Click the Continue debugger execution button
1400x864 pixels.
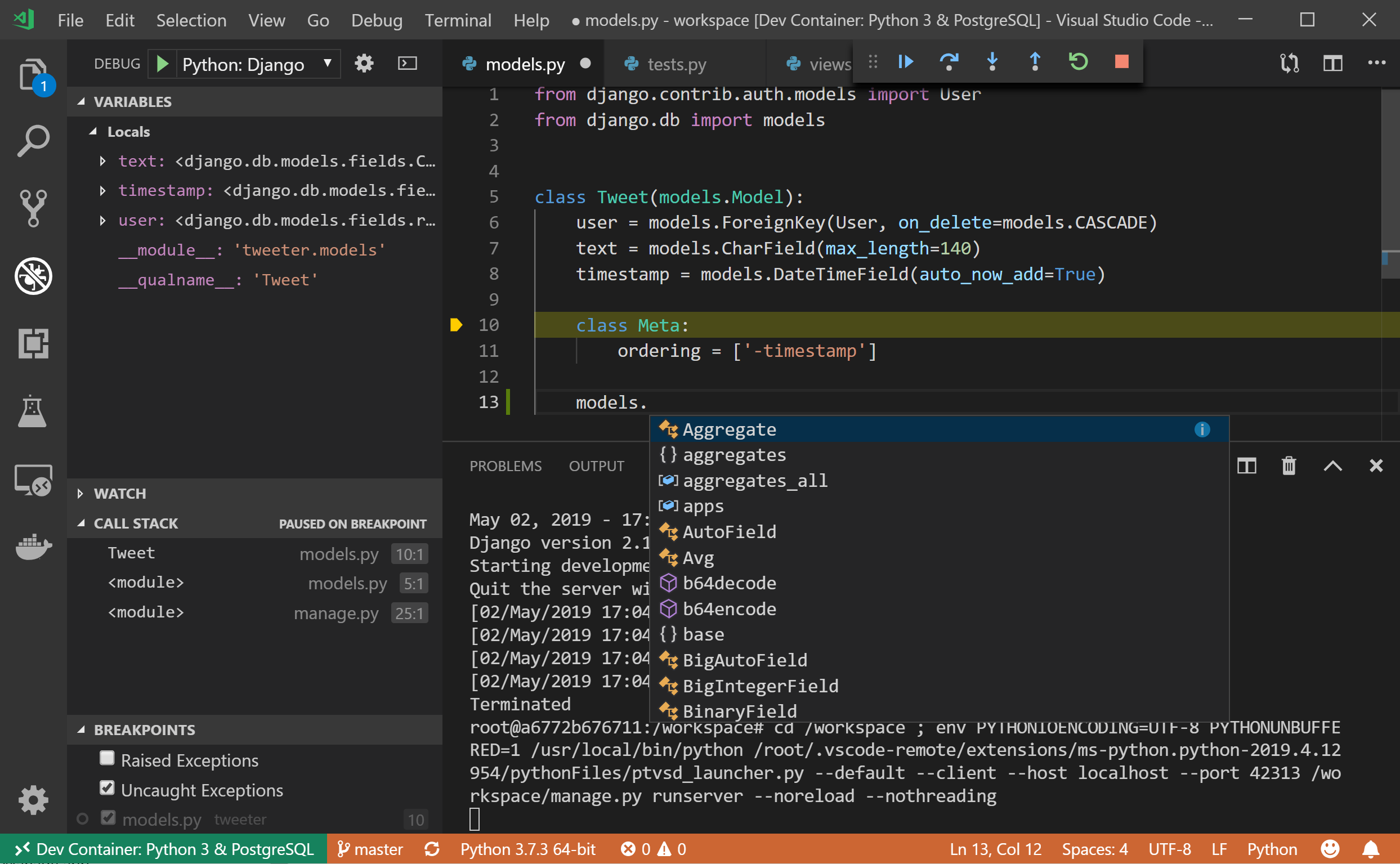[x=905, y=63]
